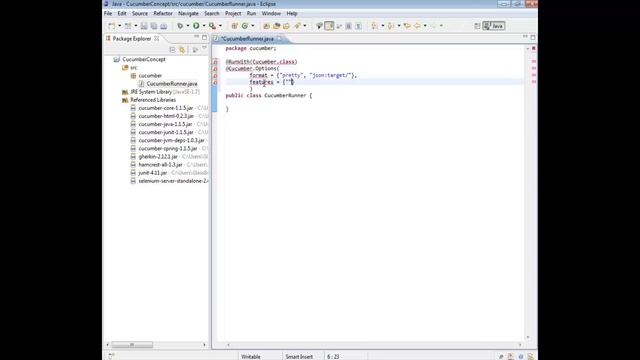Click the New Java Package icon
The image size is (640, 360).
(235, 26)
